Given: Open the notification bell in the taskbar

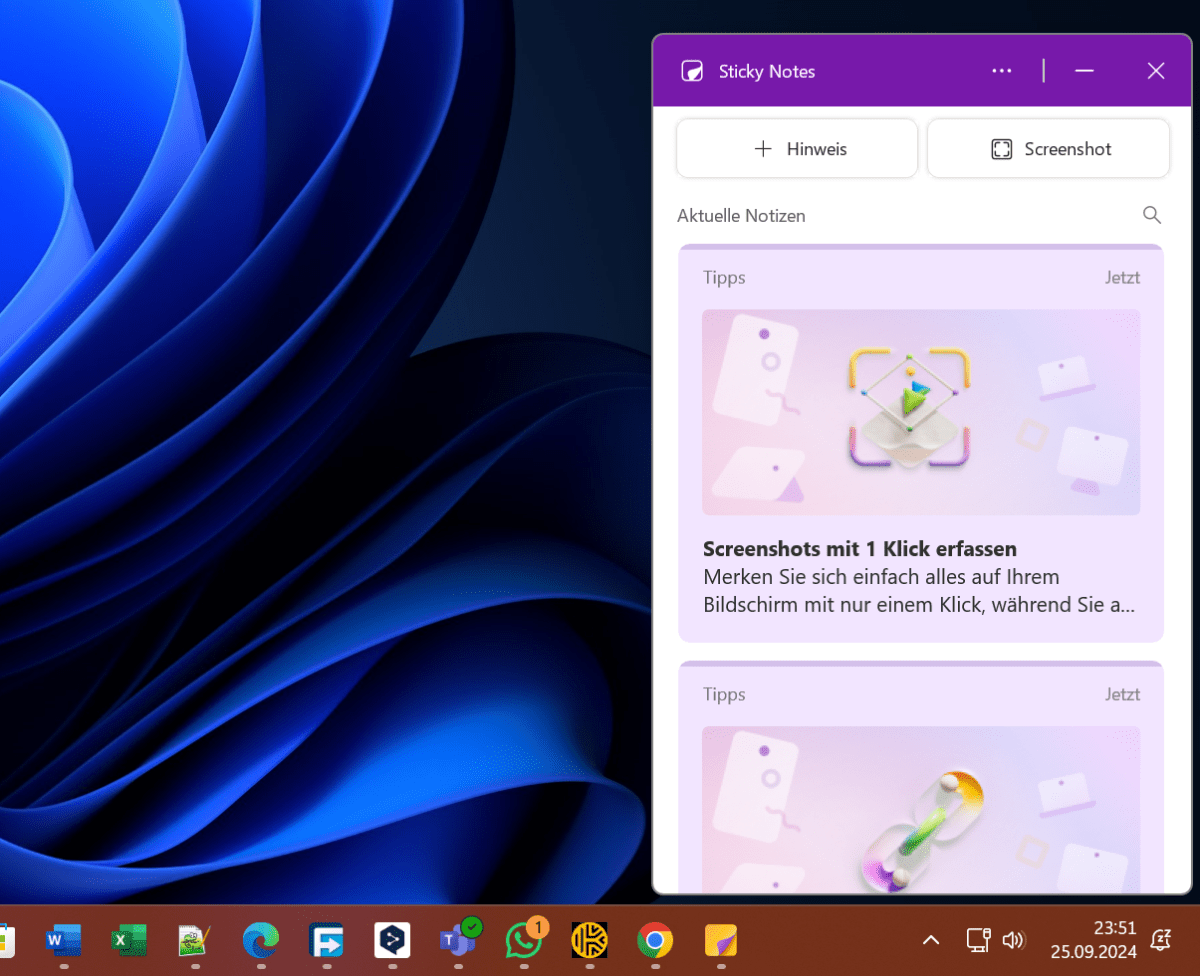Looking at the screenshot, I should (1162, 940).
